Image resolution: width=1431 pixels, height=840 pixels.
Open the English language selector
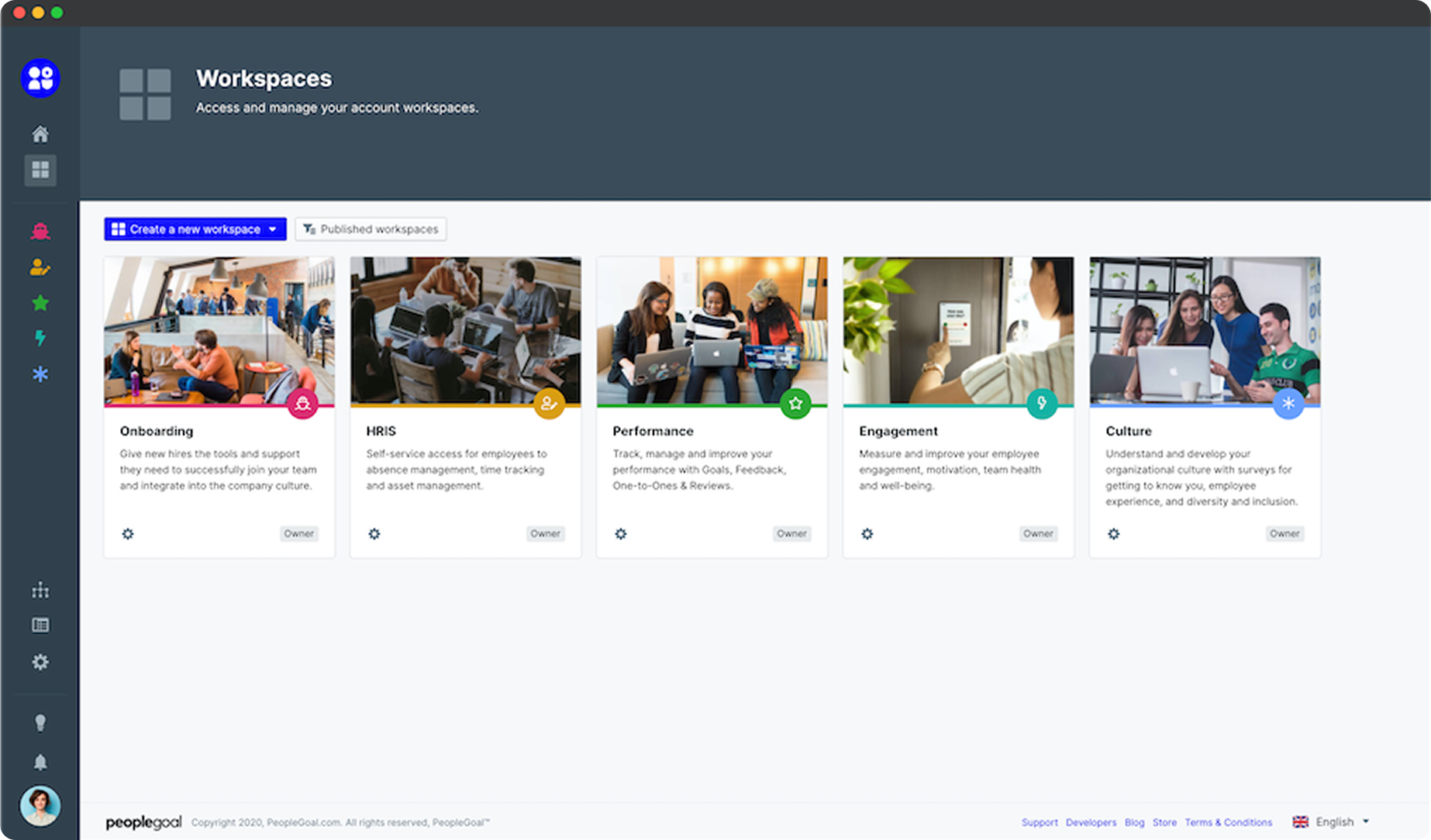(x=1333, y=821)
